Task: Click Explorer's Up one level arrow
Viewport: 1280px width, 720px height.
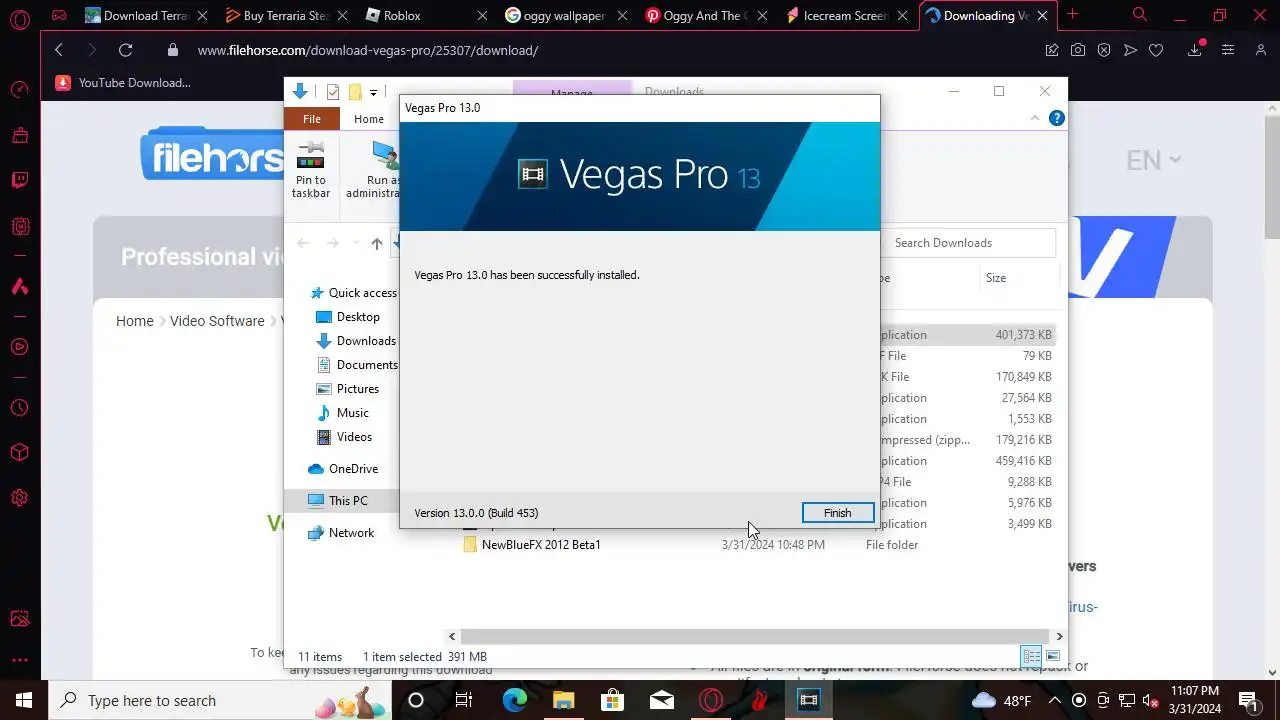Action: click(x=377, y=243)
